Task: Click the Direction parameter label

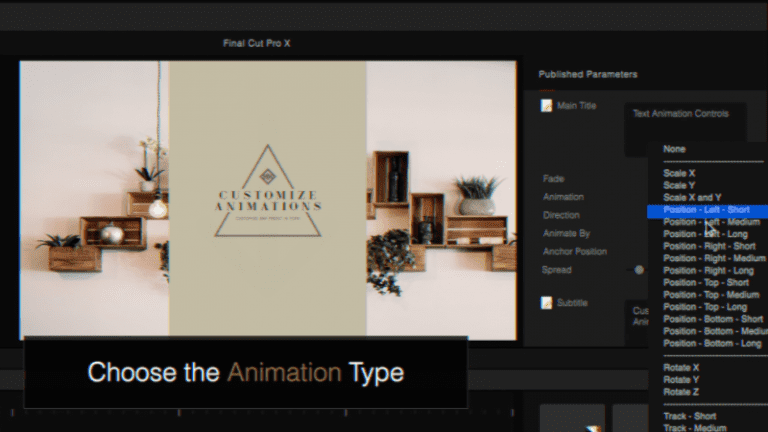Action: [561, 215]
